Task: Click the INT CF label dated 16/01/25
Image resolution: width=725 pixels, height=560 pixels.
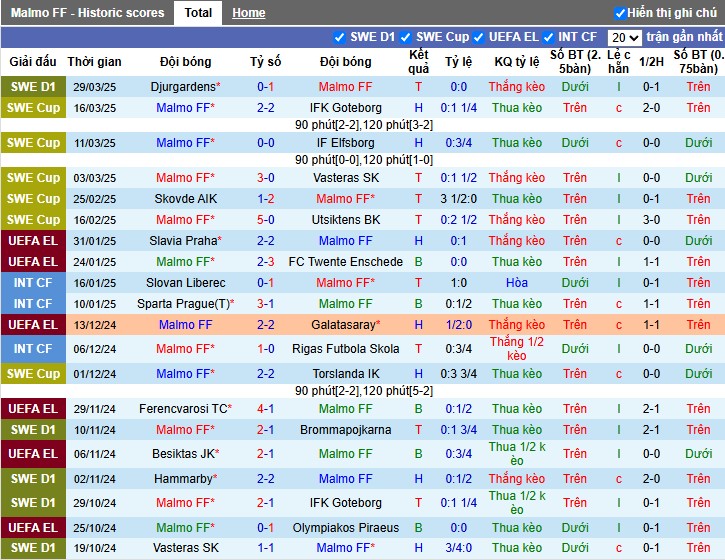Action: [33, 283]
